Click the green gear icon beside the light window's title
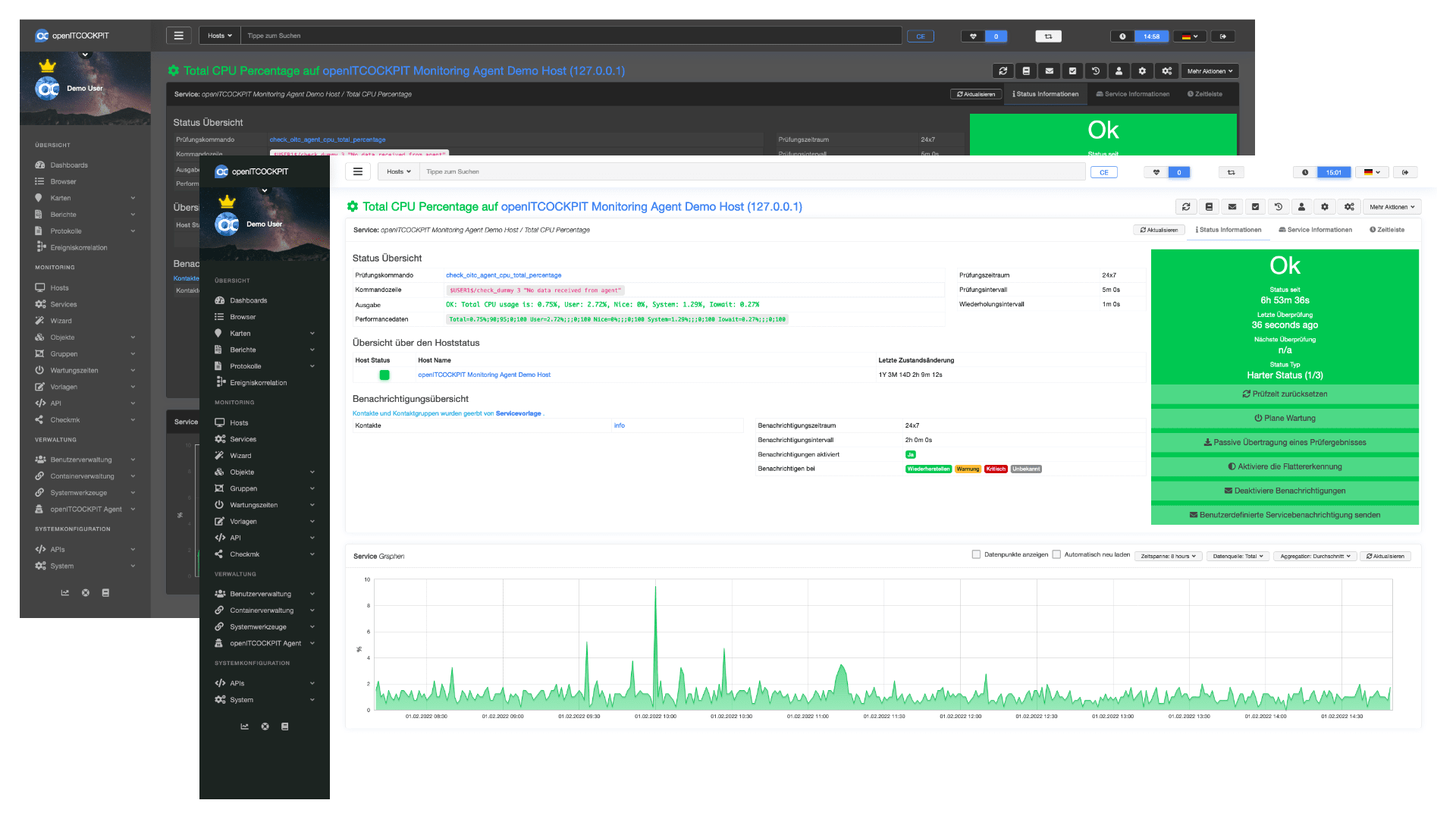 353,206
